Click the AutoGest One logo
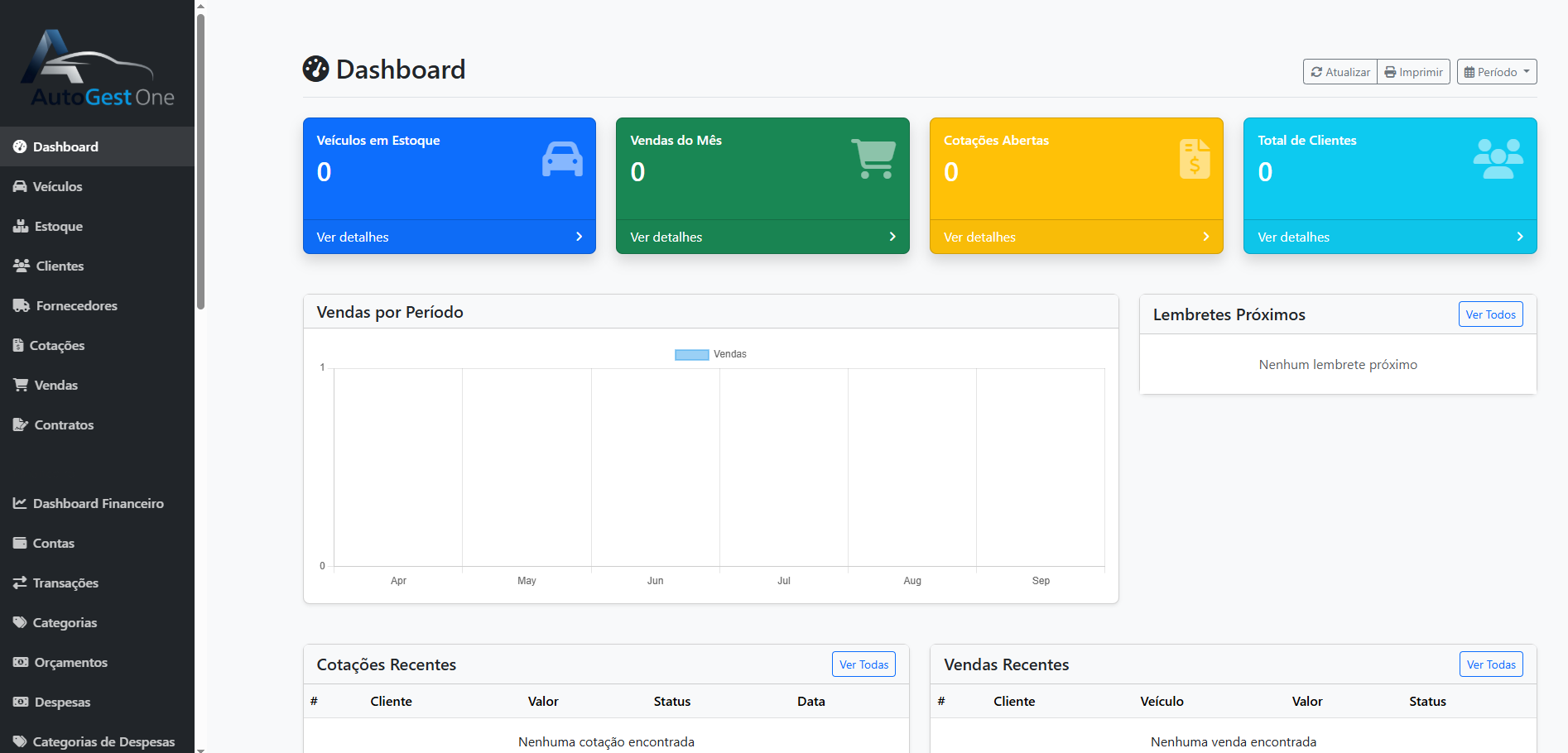Image resolution: width=1568 pixels, height=753 pixels. pyautogui.click(x=97, y=70)
